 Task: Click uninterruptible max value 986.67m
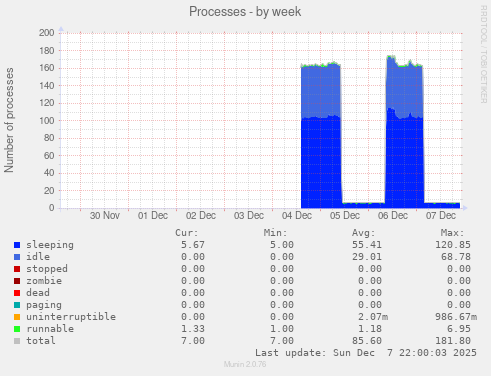(x=456, y=317)
